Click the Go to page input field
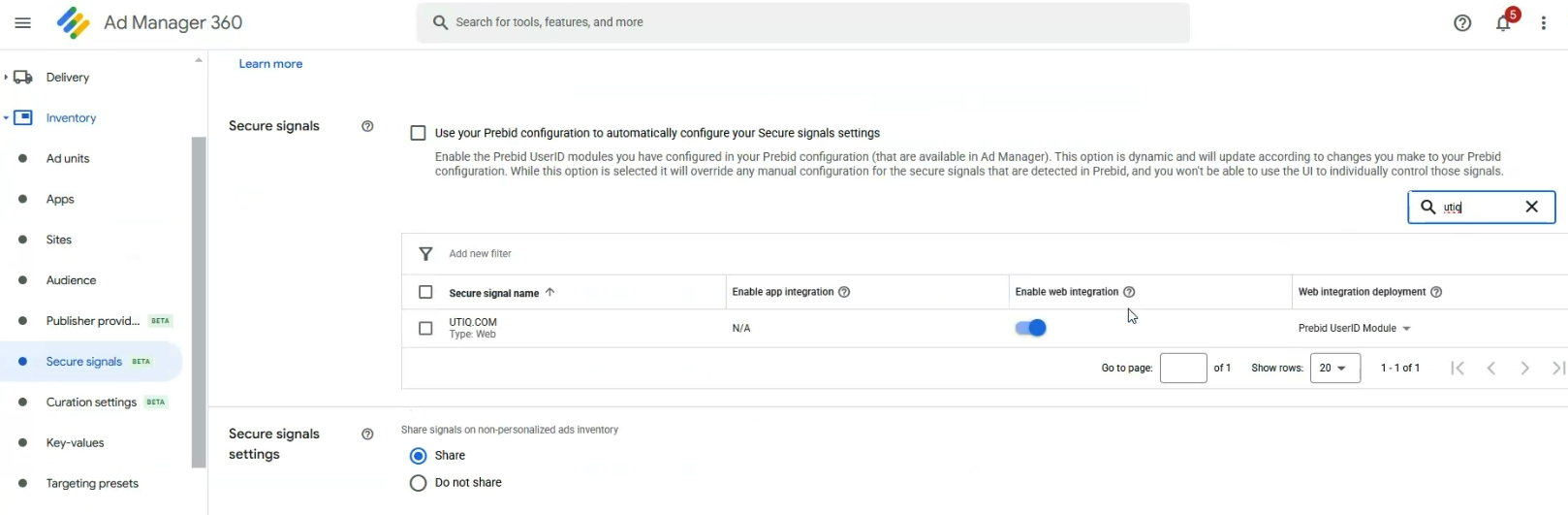This screenshot has width=1568, height=515. 1182,369
